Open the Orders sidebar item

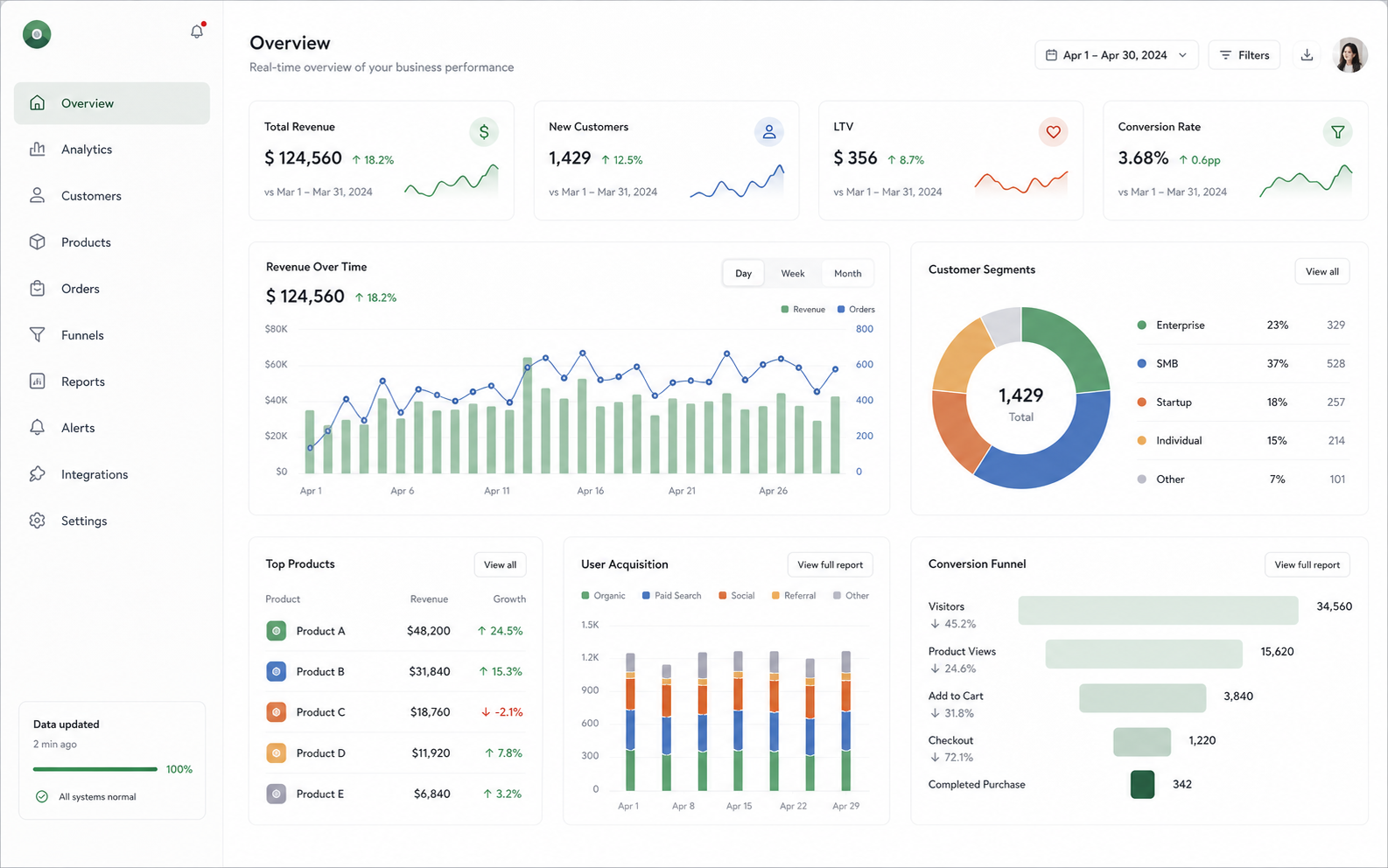112,289
